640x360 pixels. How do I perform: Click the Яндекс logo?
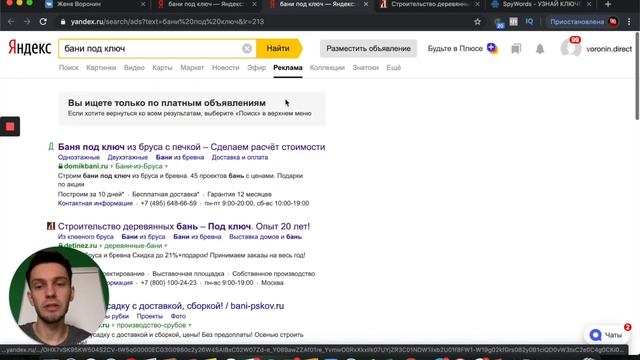[x=30, y=48]
